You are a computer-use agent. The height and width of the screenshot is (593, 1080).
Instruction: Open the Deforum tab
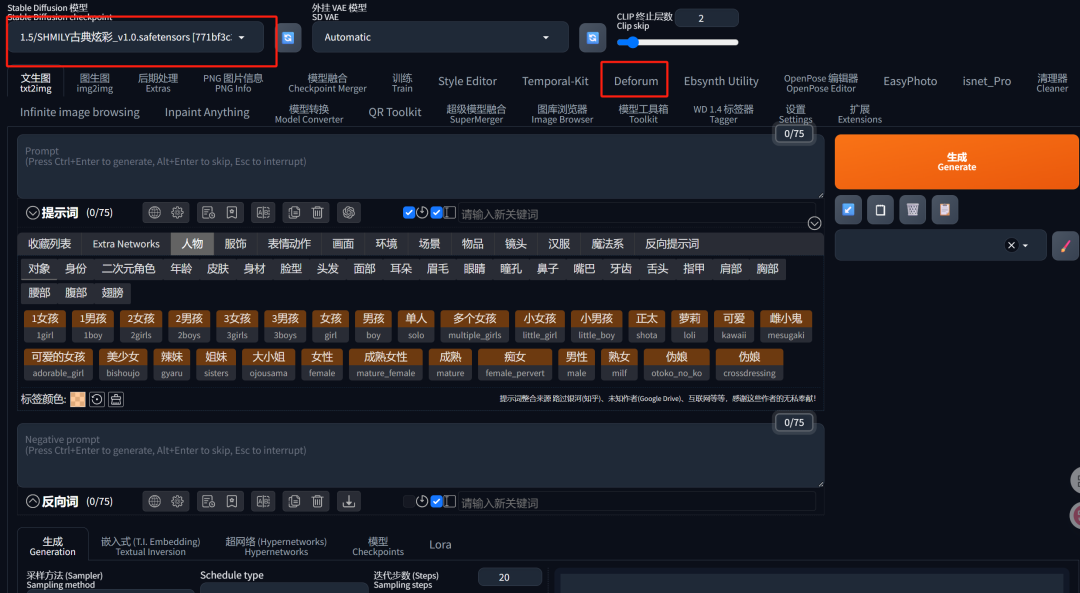coord(636,81)
